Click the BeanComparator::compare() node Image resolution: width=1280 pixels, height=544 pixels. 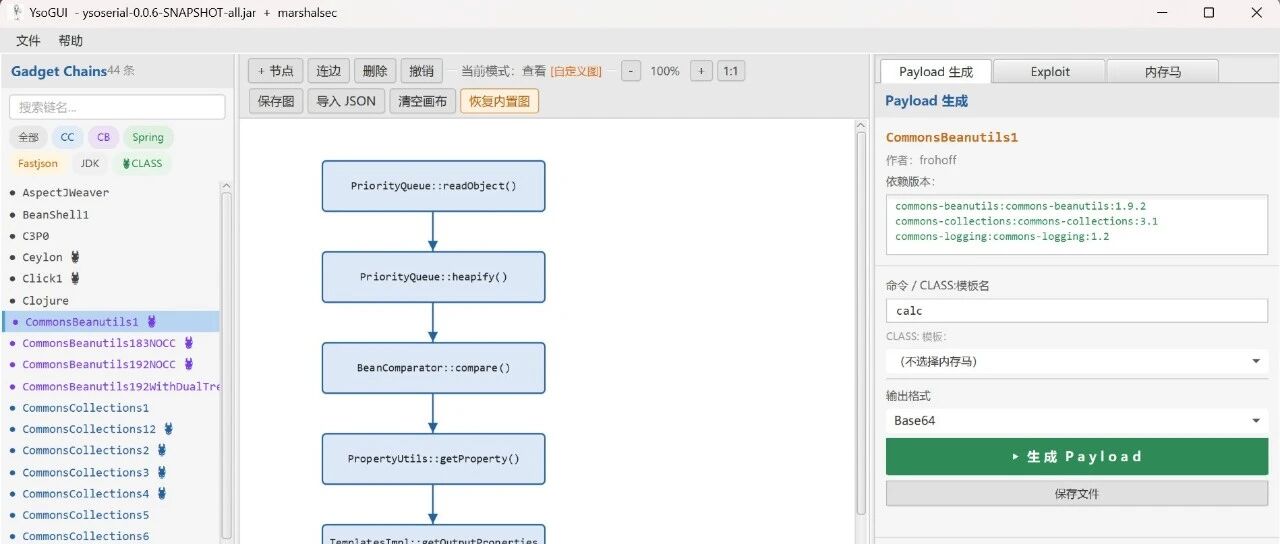coord(433,368)
